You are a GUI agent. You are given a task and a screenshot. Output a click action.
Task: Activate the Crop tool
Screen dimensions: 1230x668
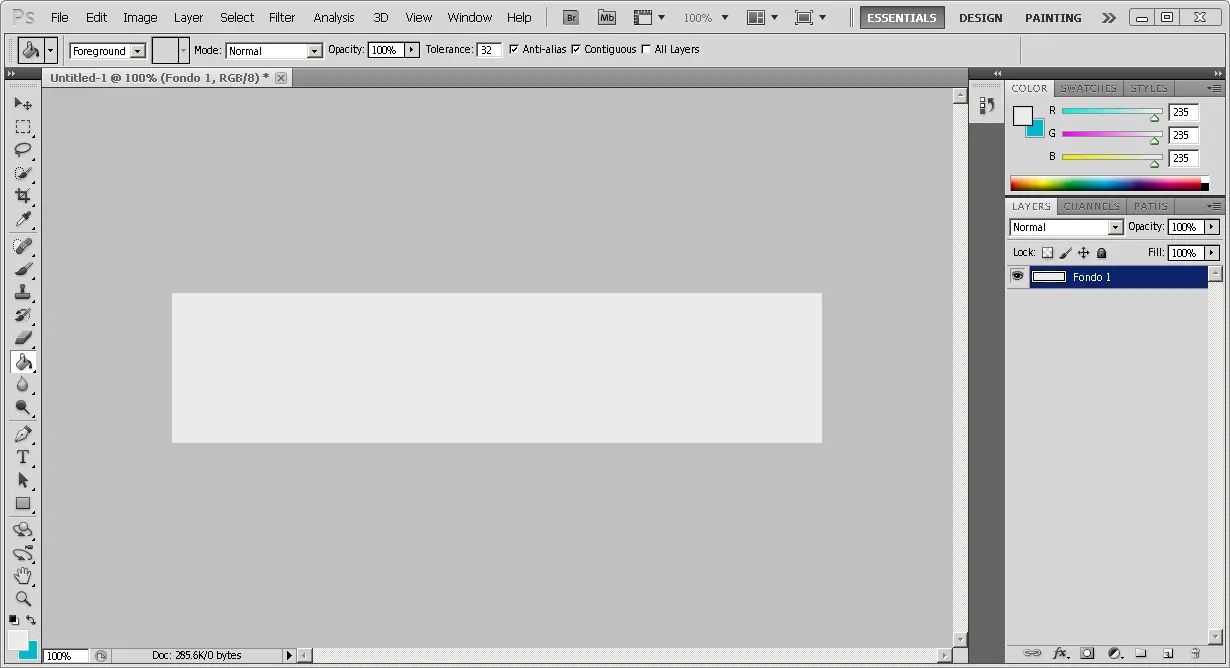click(23, 196)
